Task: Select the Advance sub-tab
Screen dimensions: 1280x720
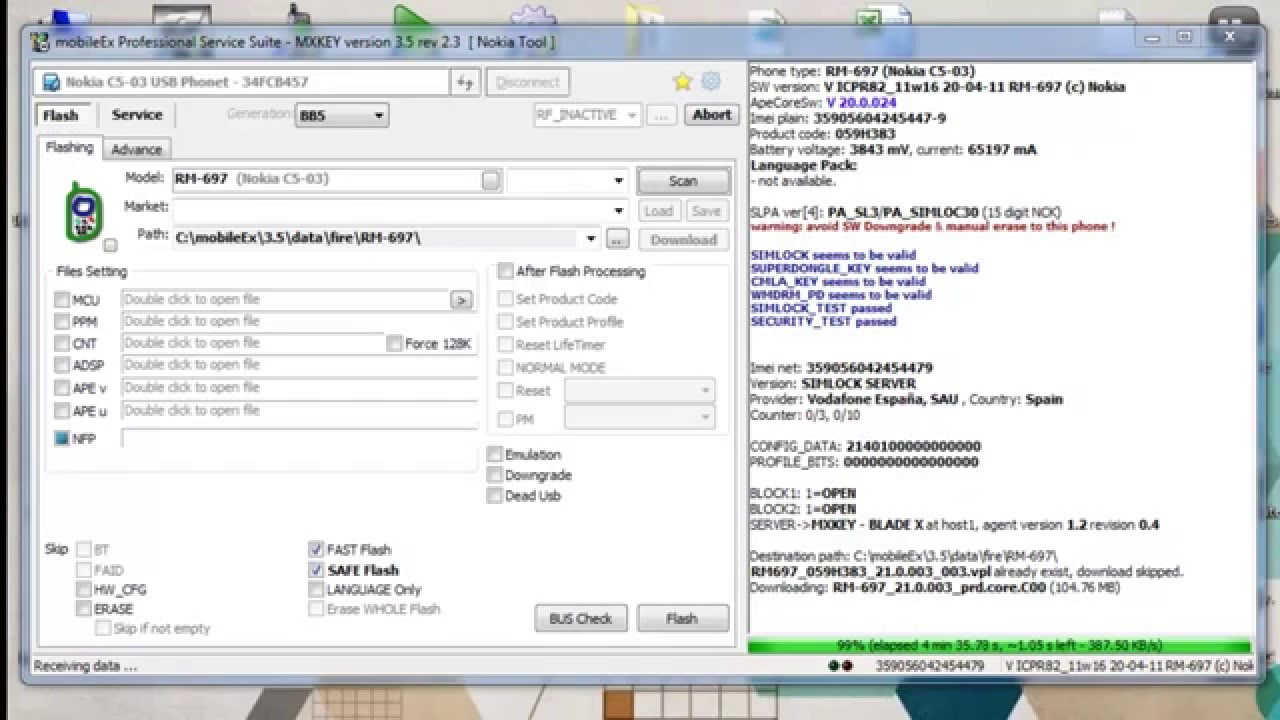Action: 137,149
